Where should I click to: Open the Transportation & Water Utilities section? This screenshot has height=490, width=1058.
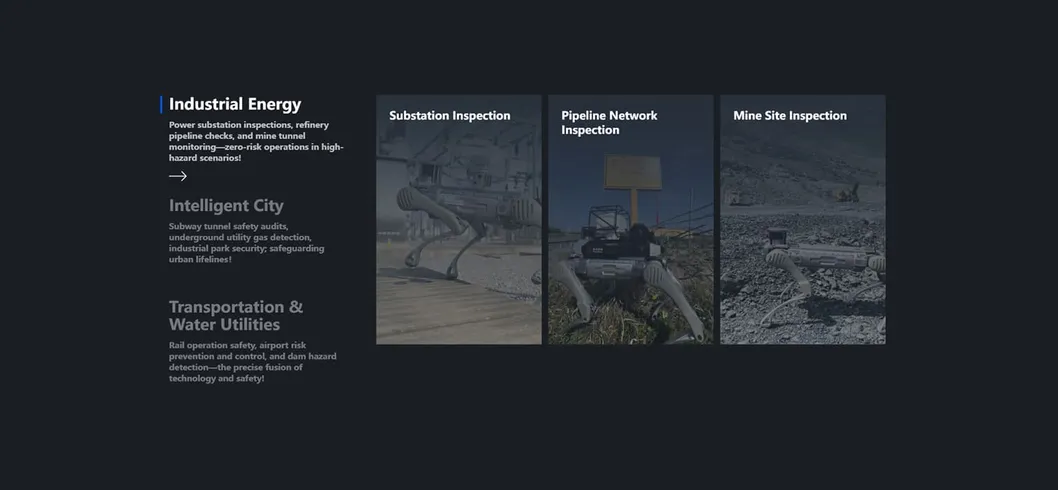[236, 316]
